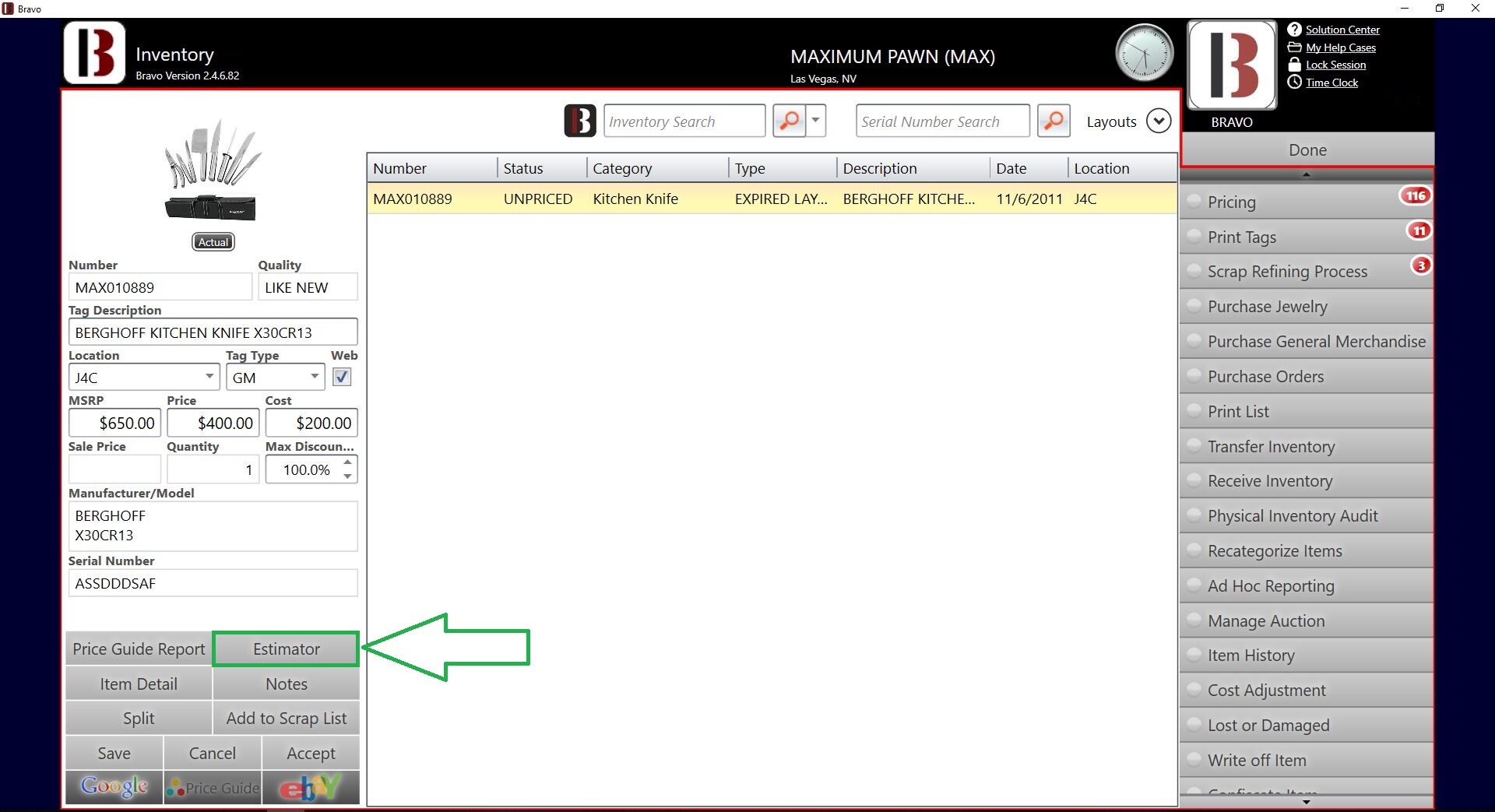
Task: Toggle the Web checkbox
Action: click(342, 377)
